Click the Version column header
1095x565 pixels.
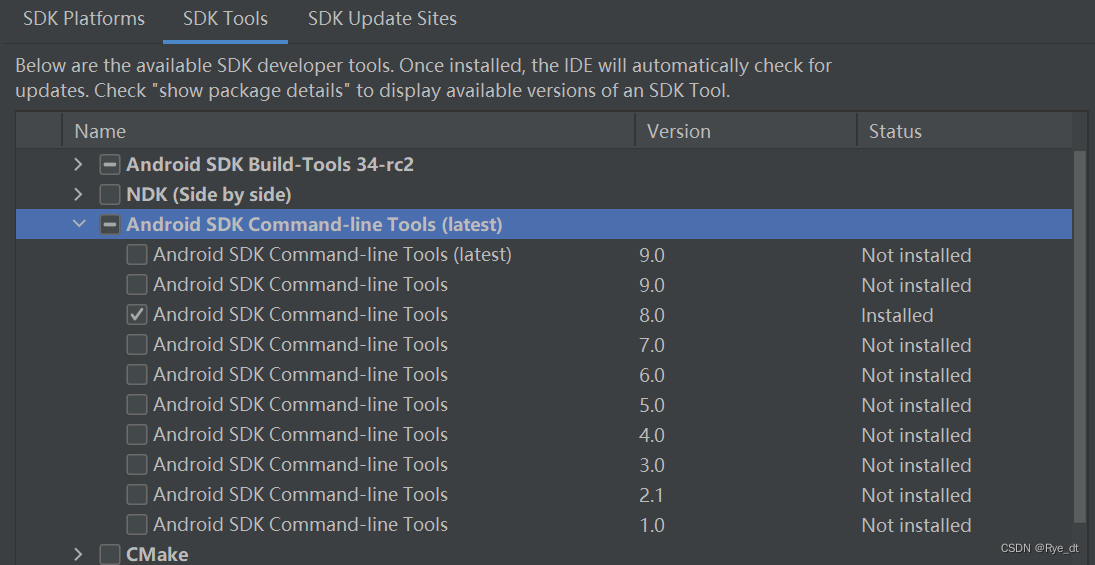click(x=746, y=131)
